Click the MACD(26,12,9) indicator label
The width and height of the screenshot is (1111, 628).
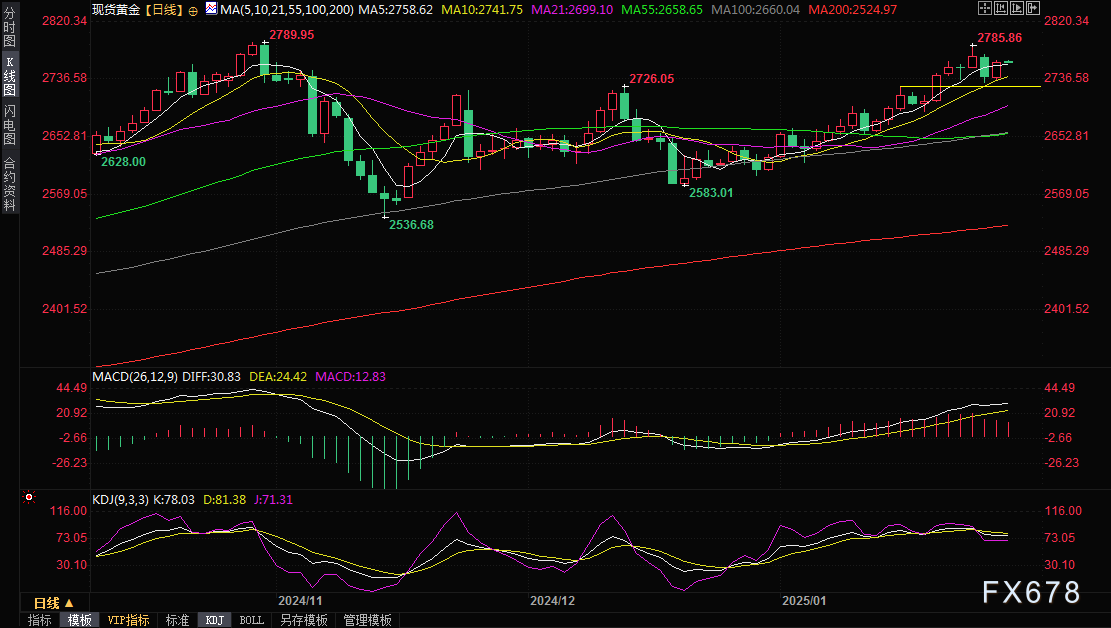pos(134,377)
